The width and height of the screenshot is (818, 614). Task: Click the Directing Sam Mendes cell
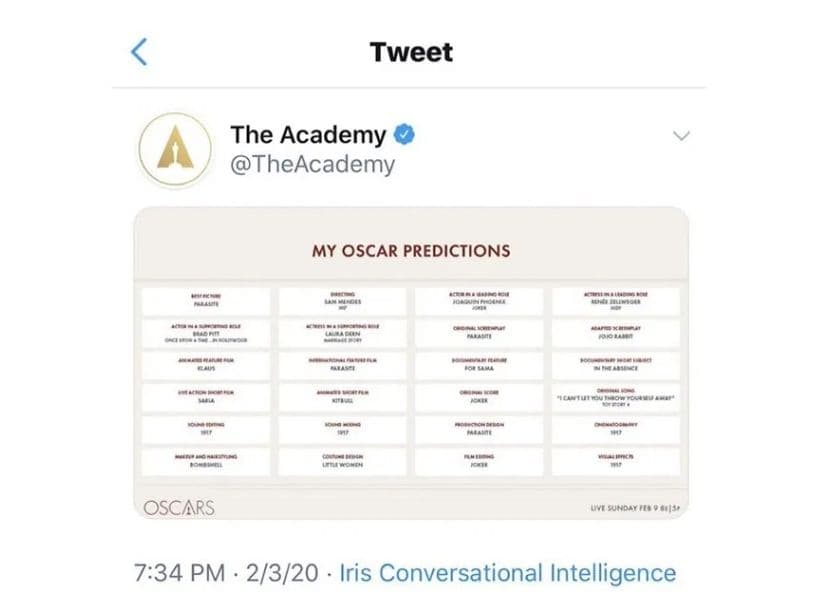[343, 302]
